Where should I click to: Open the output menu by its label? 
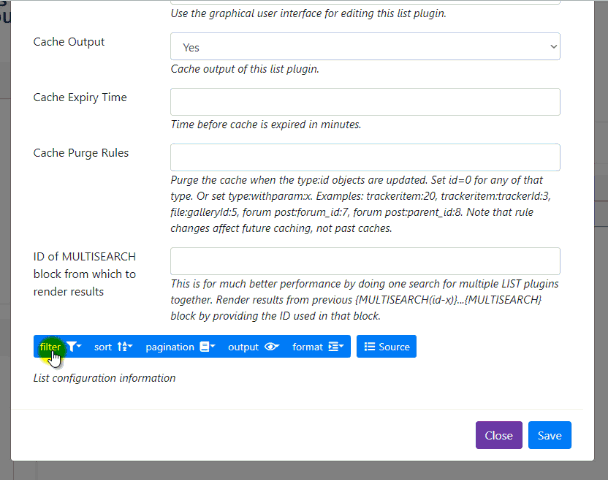tap(243, 347)
